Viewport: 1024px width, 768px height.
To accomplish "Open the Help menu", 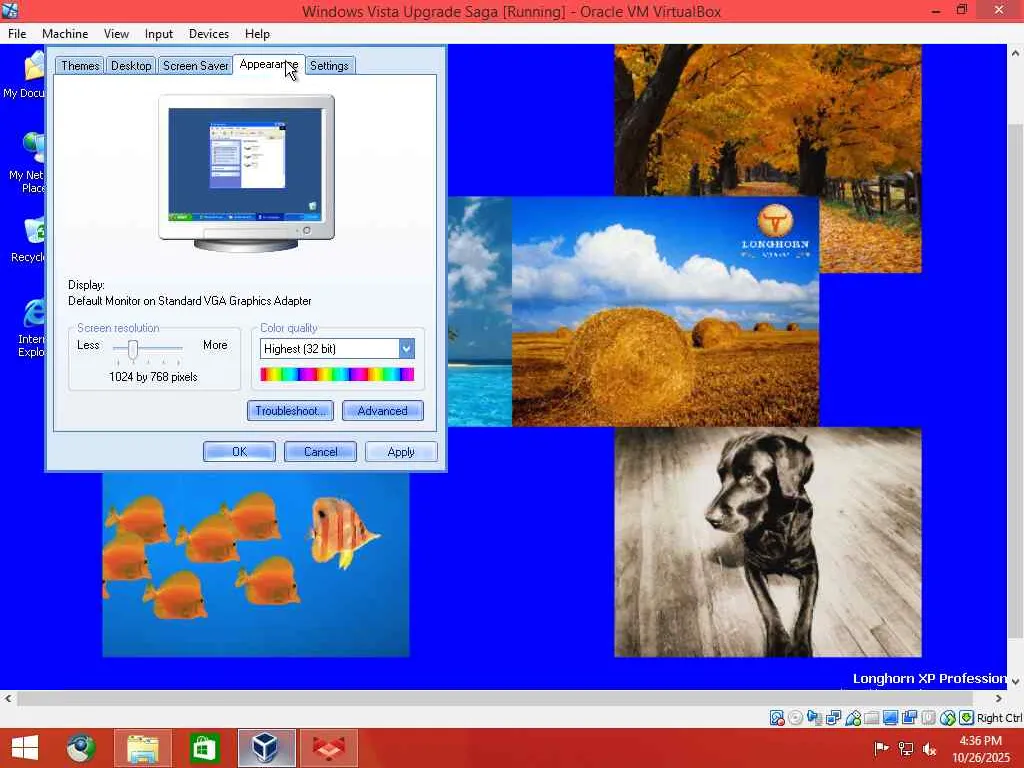I will [257, 34].
